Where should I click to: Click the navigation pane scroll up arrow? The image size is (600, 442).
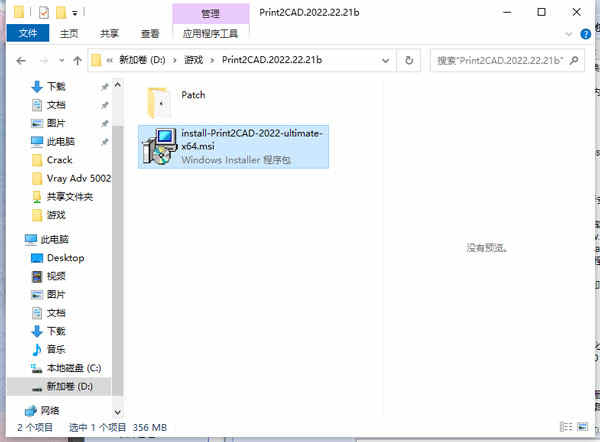(x=118, y=85)
